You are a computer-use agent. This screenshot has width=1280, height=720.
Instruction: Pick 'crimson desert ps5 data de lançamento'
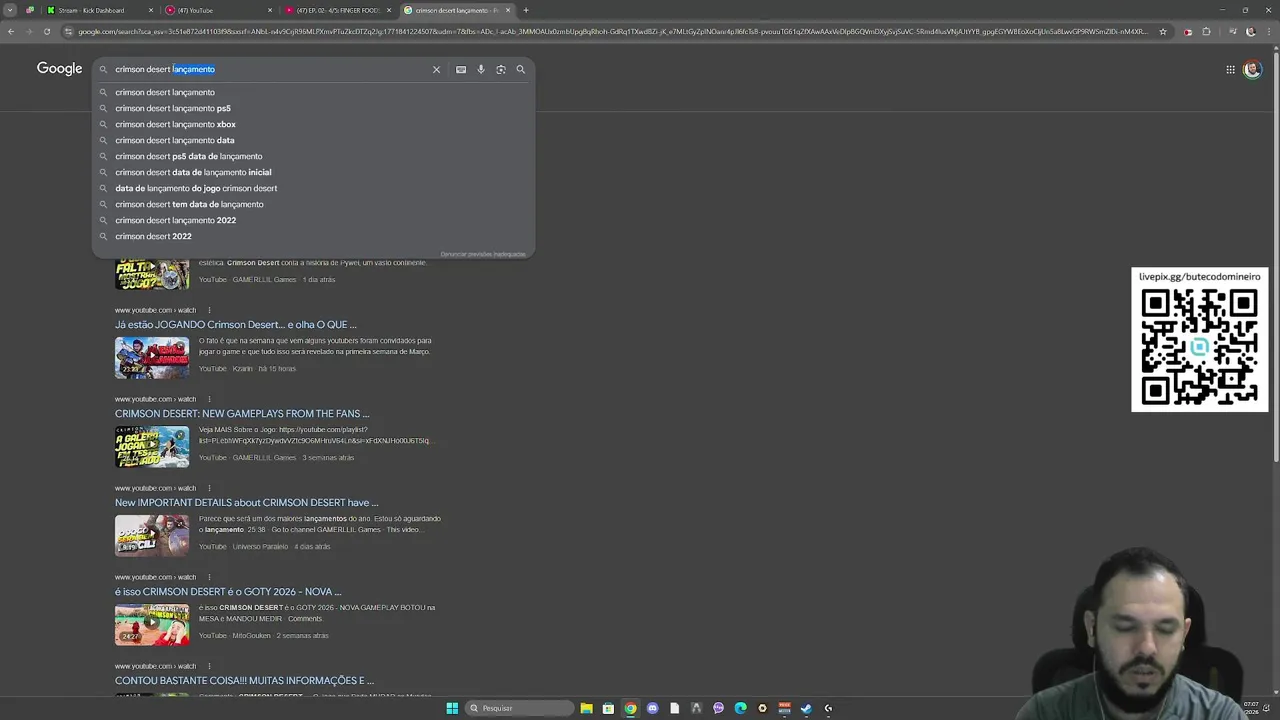click(x=189, y=156)
